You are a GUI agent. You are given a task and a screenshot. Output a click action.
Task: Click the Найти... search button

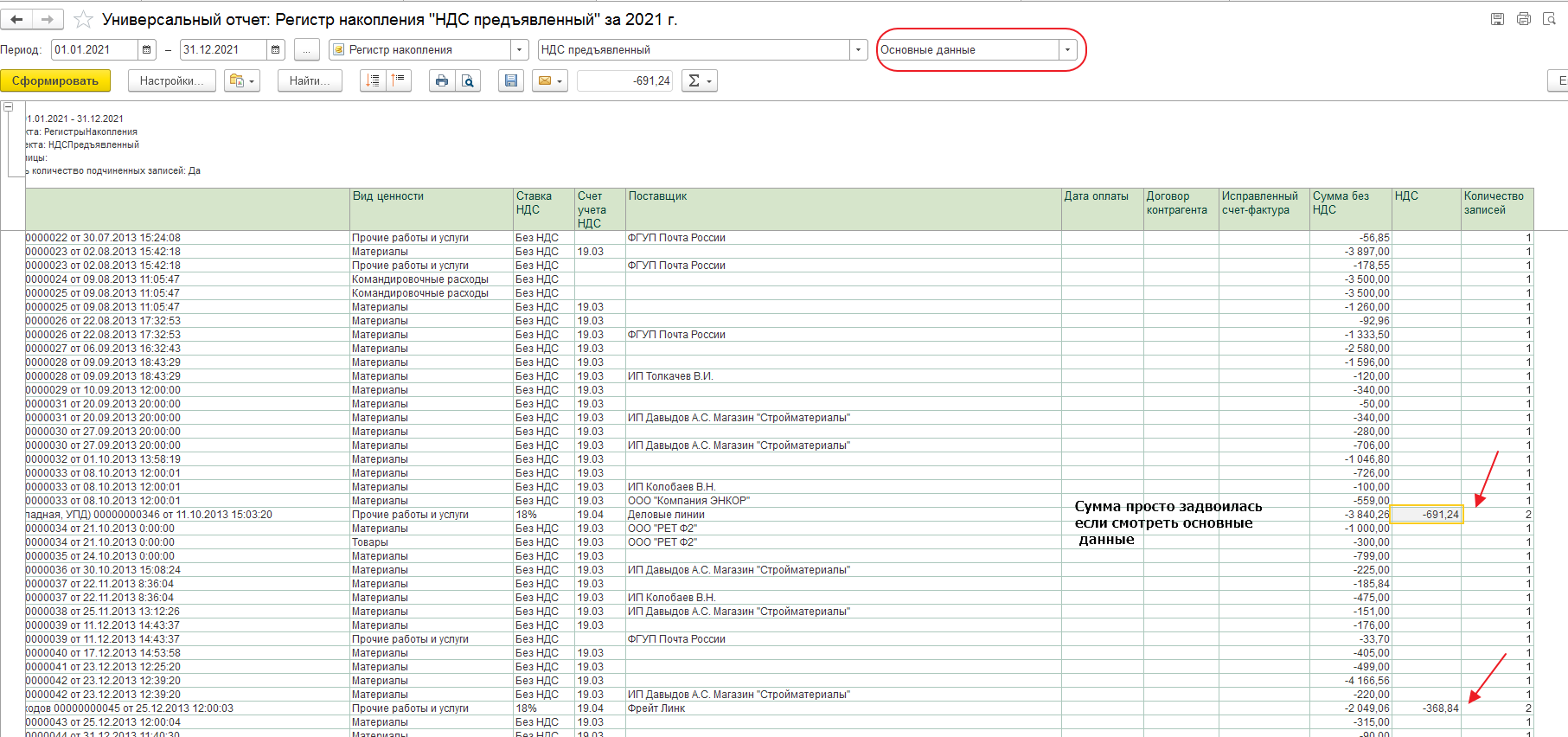310,81
